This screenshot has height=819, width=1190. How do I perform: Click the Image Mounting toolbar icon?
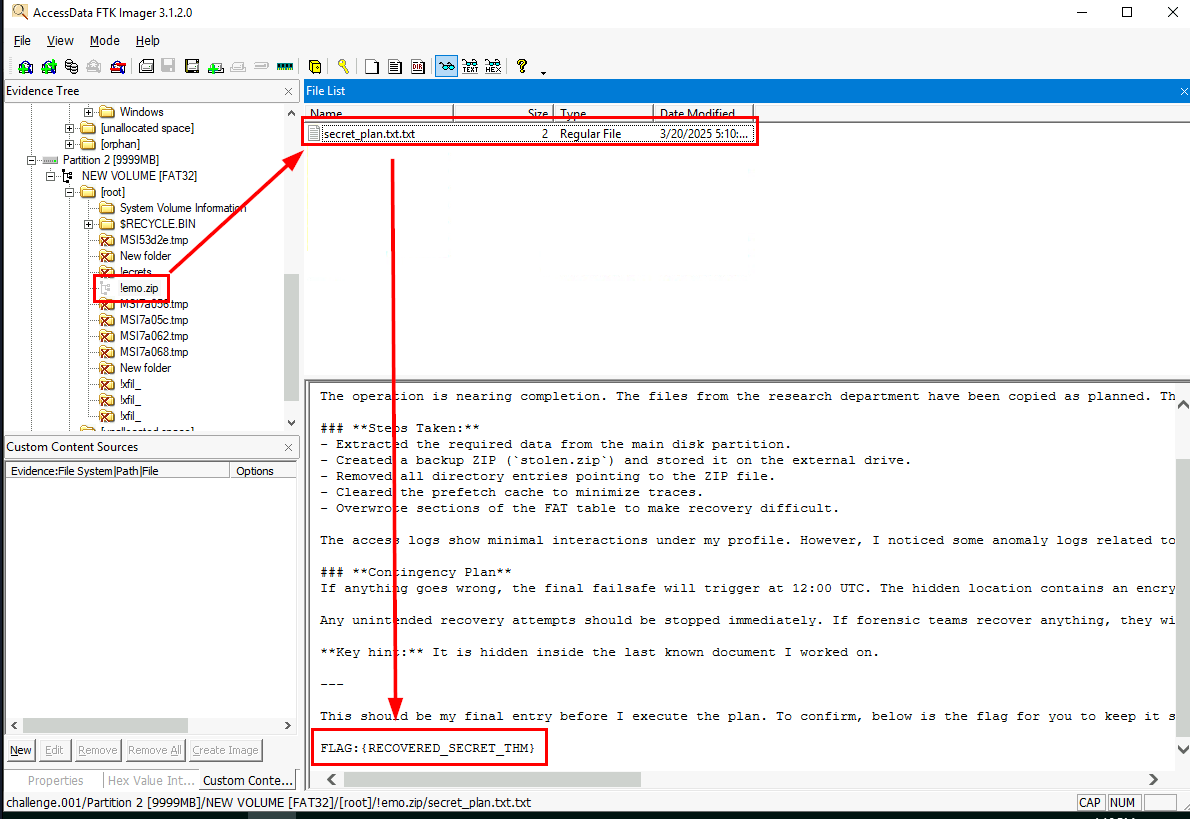tap(71, 67)
